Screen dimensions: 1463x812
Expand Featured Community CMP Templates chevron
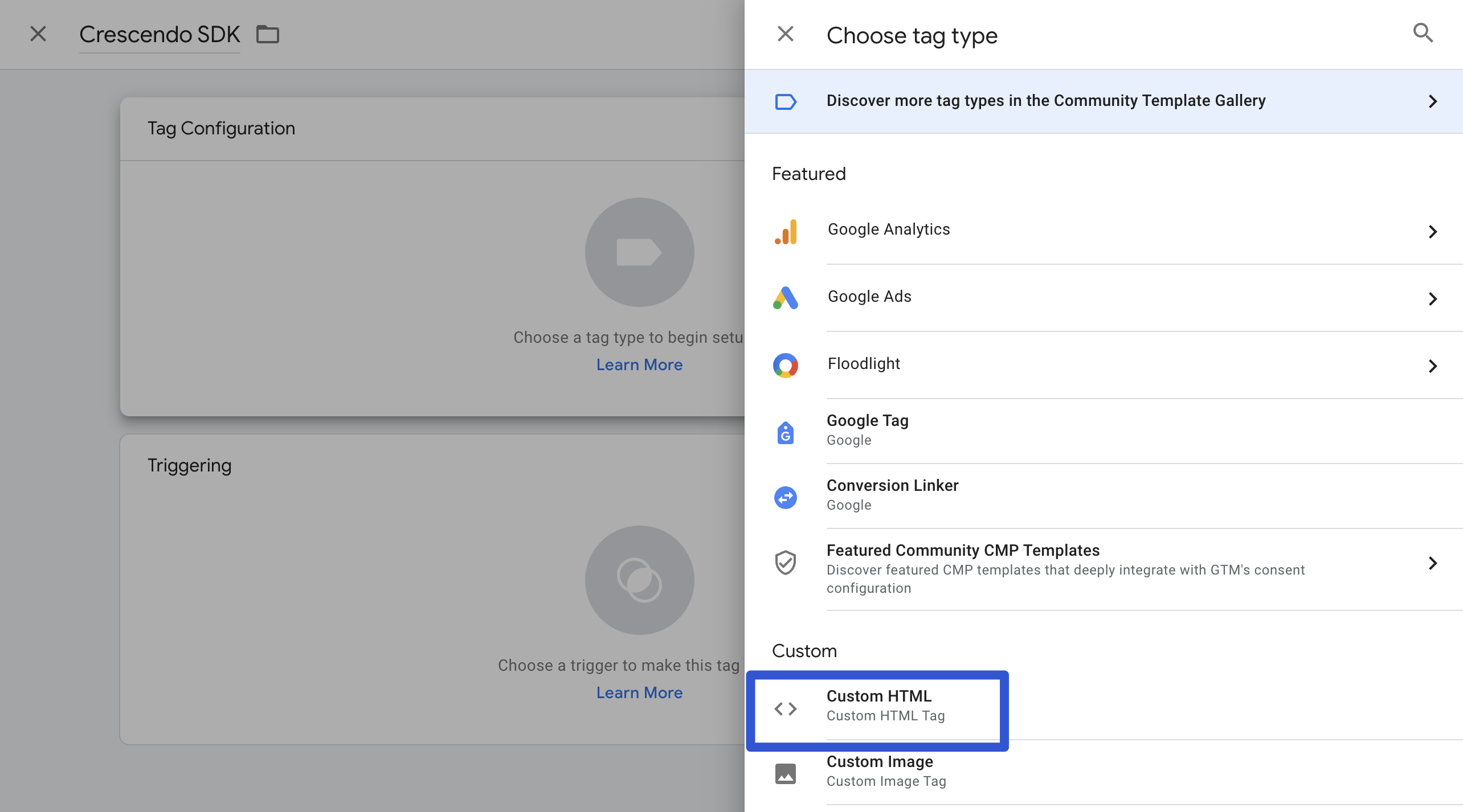coord(1432,563)
